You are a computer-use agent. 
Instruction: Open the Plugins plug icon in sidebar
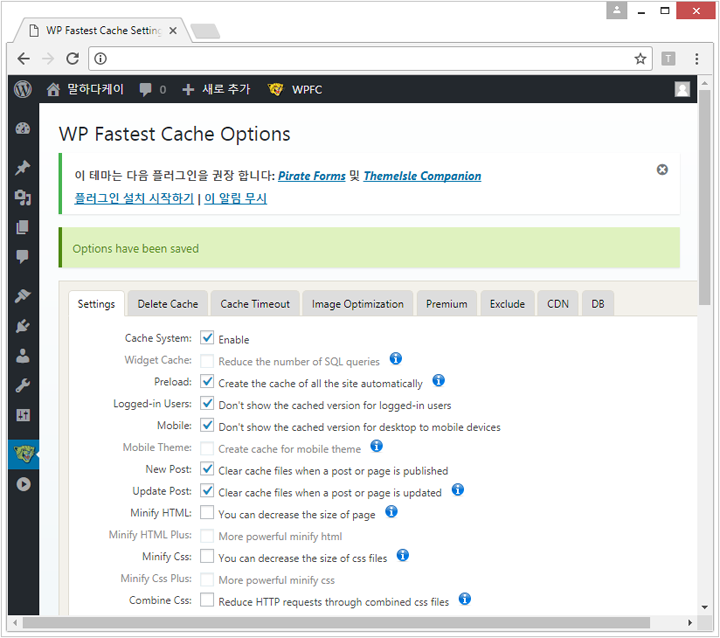click(x=23, y=326)
